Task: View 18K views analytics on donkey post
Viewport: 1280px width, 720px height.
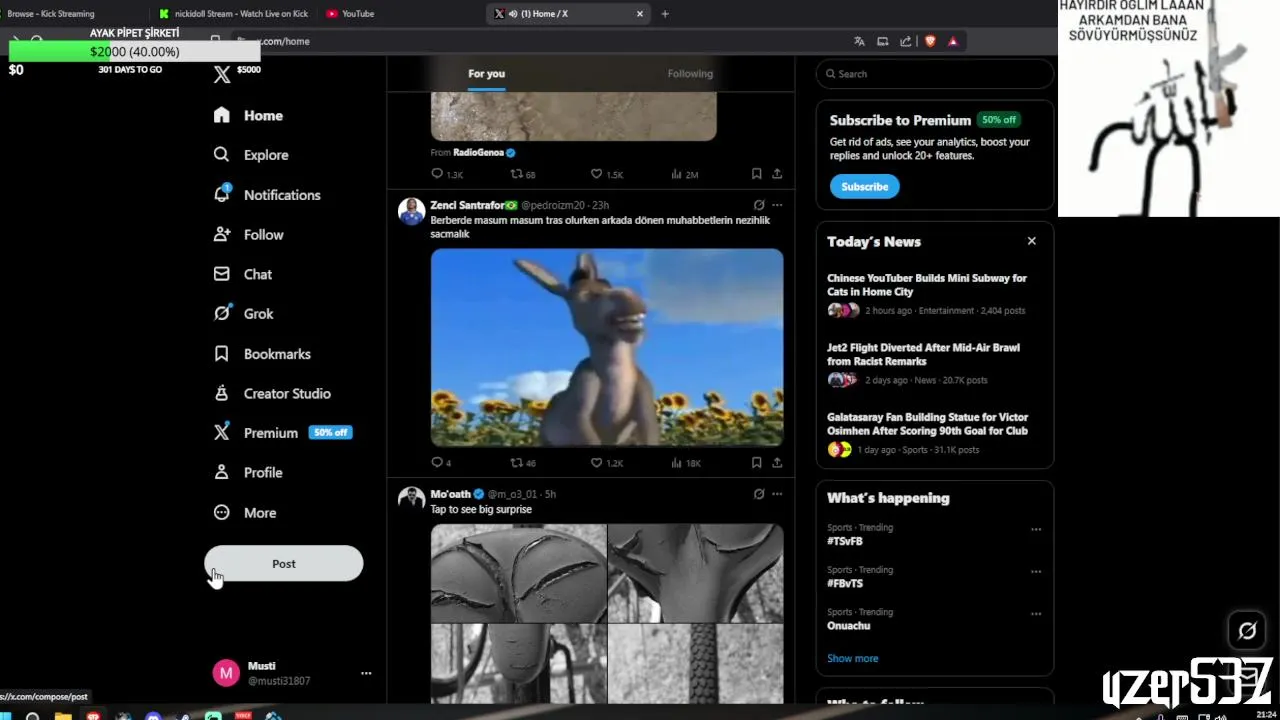Action: pyautogui.click(x=686, y=463)
